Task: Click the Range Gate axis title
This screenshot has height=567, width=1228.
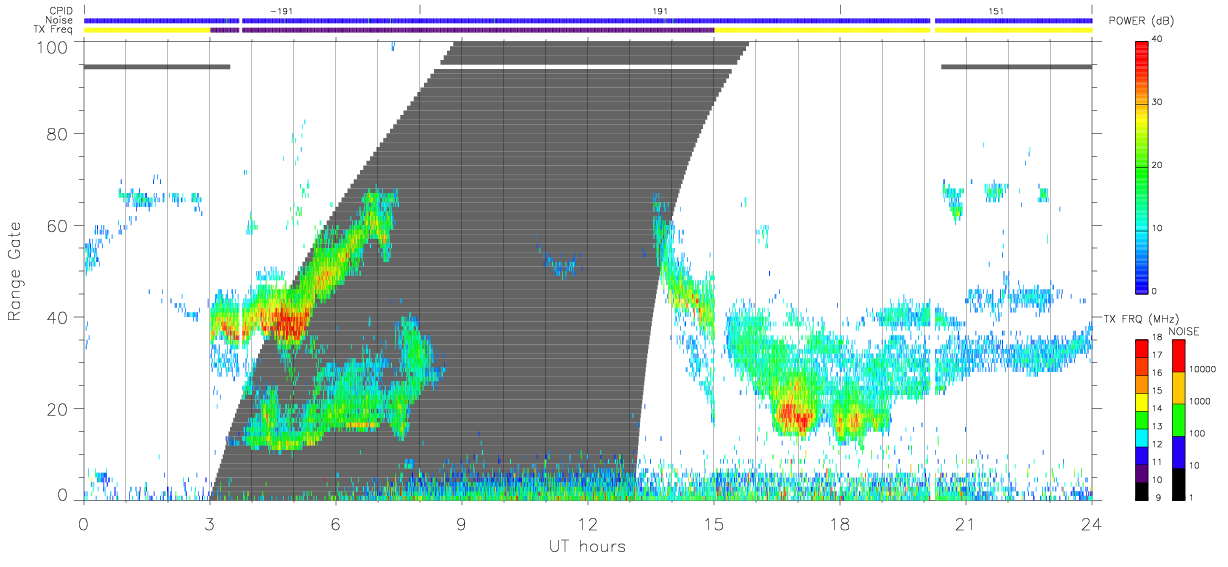Action: coord(16,271)
